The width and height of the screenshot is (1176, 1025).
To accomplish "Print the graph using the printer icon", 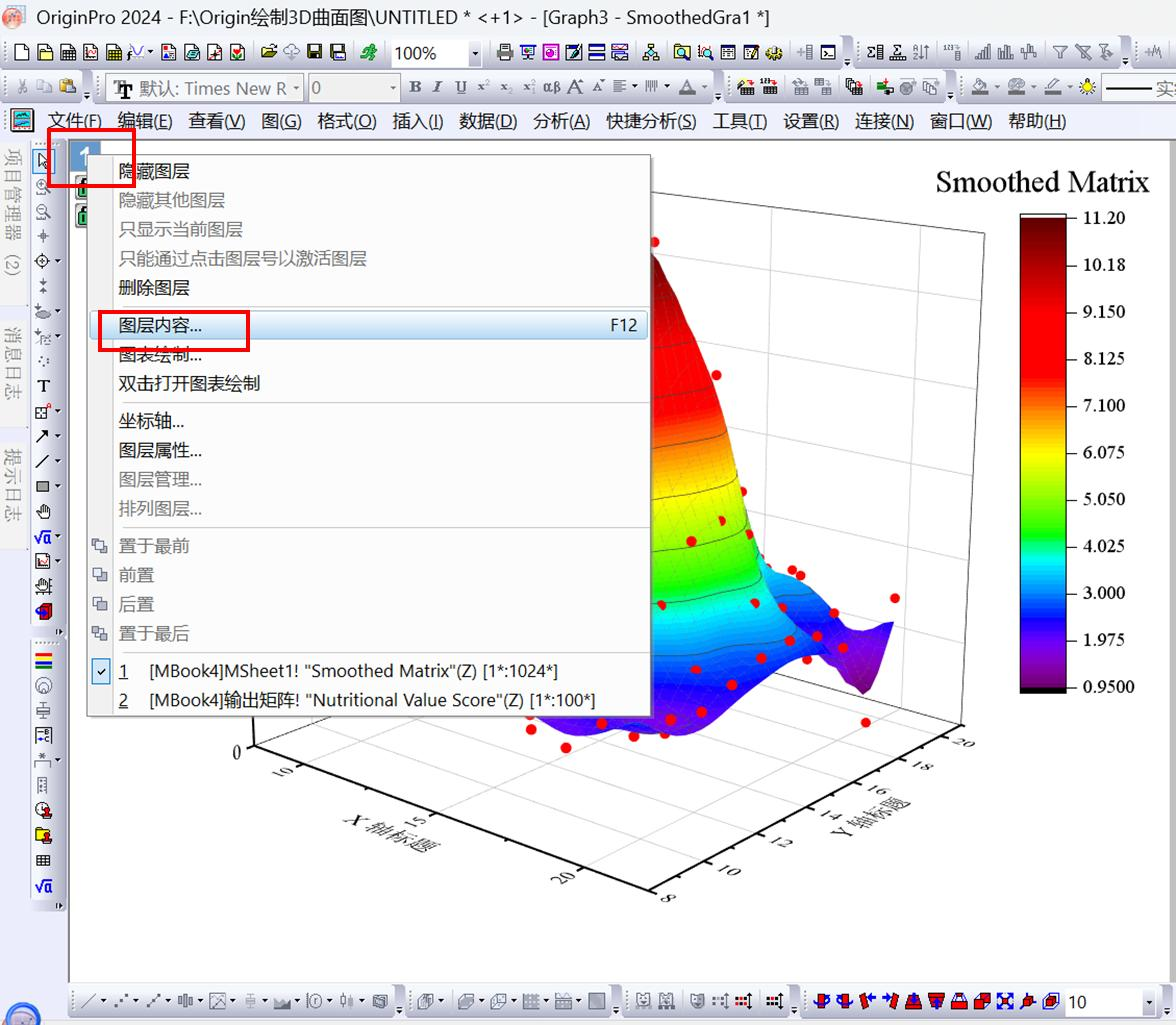I will tap(505, 52).
